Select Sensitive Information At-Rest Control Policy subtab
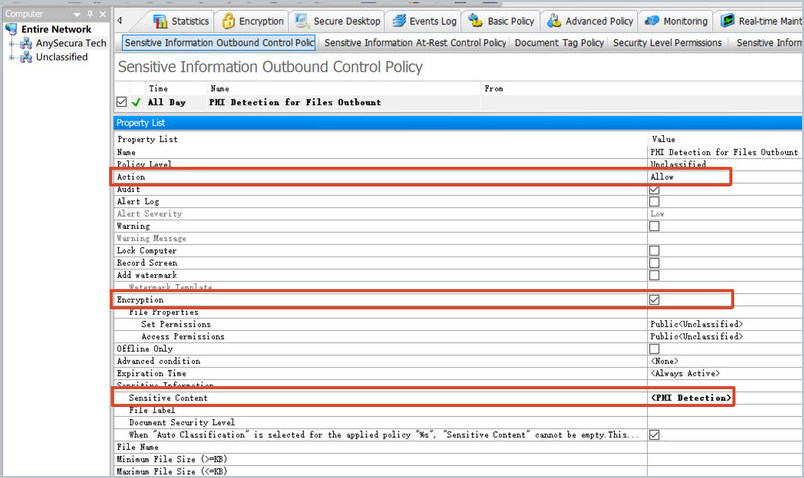This screenshot has width=804, height=478. [415, 43]
